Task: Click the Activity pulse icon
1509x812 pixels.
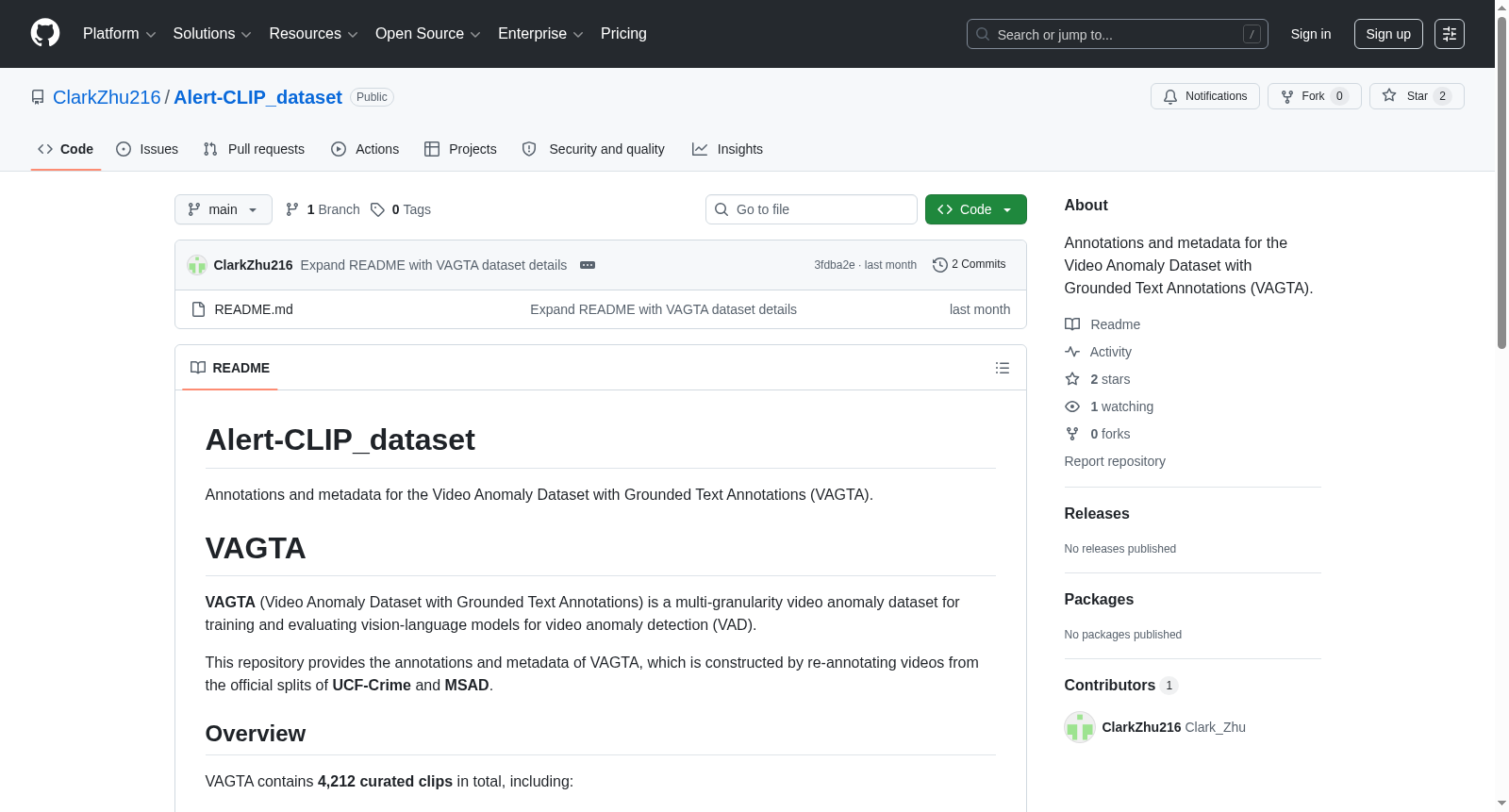Action: [1072, 352]
